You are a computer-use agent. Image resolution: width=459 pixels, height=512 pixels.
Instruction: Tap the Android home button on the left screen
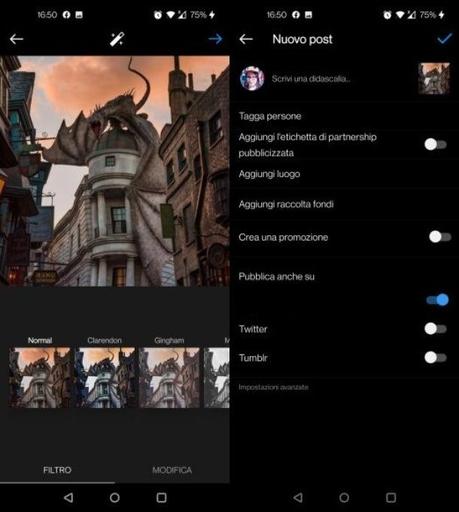(115, 498)
